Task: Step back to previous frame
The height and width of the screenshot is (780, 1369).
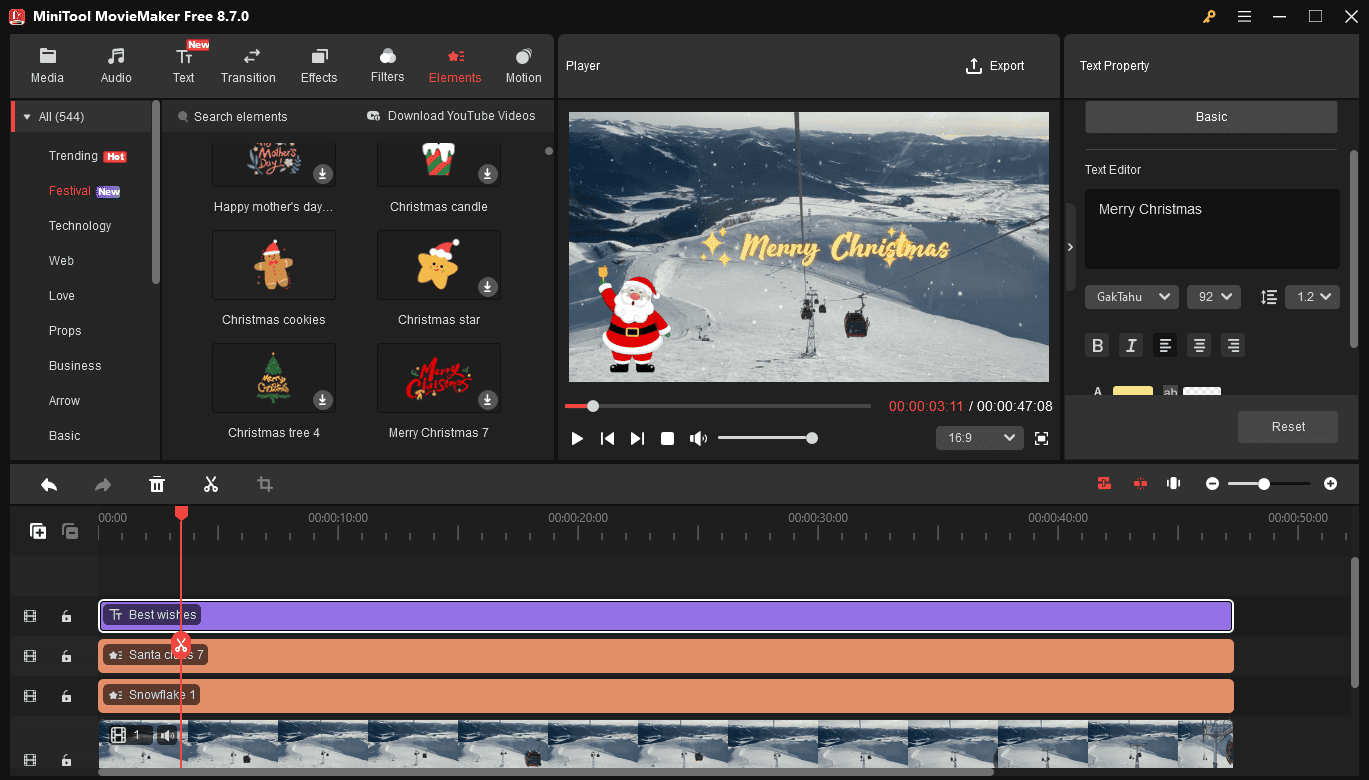Action: point(607,438)
